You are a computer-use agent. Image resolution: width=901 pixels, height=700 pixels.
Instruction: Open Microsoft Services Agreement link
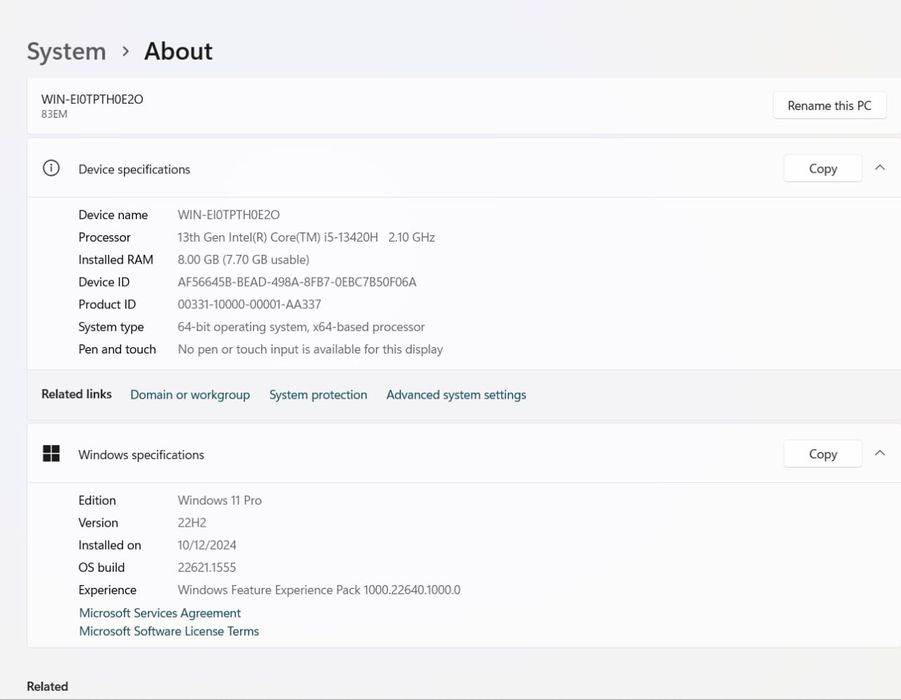[160, 613]
